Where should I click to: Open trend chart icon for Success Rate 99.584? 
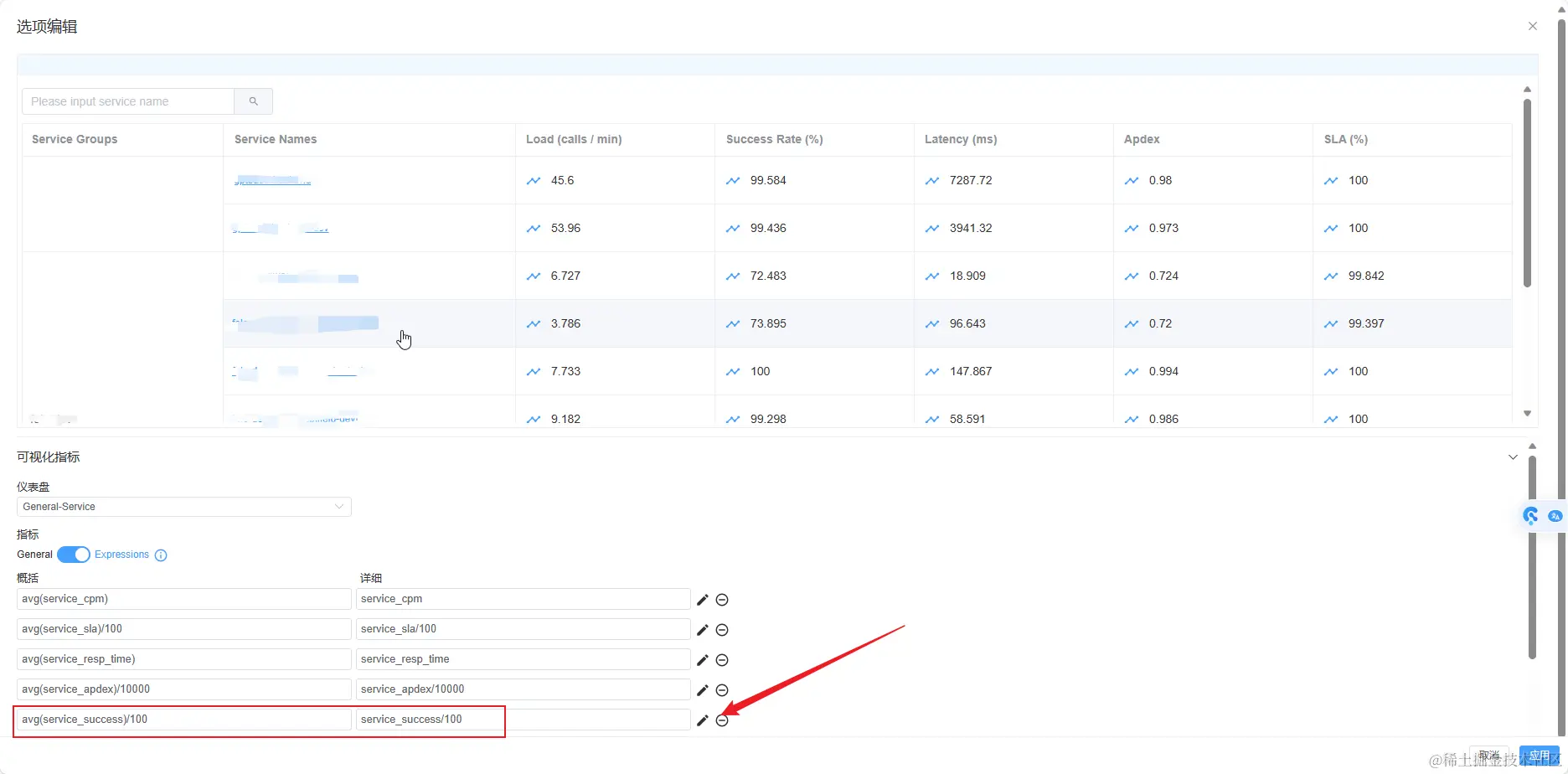pyautogui.click(x=733, y=181)
